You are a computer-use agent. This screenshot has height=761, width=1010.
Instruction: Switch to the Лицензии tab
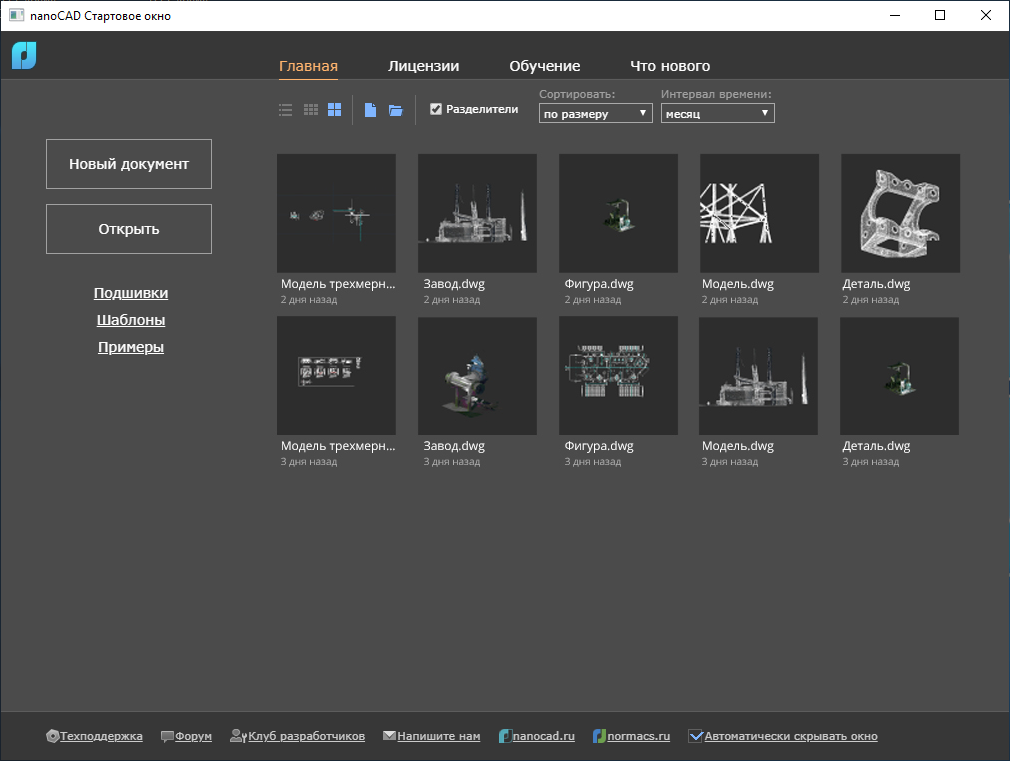pyautogui.click(x=423, y=66)
